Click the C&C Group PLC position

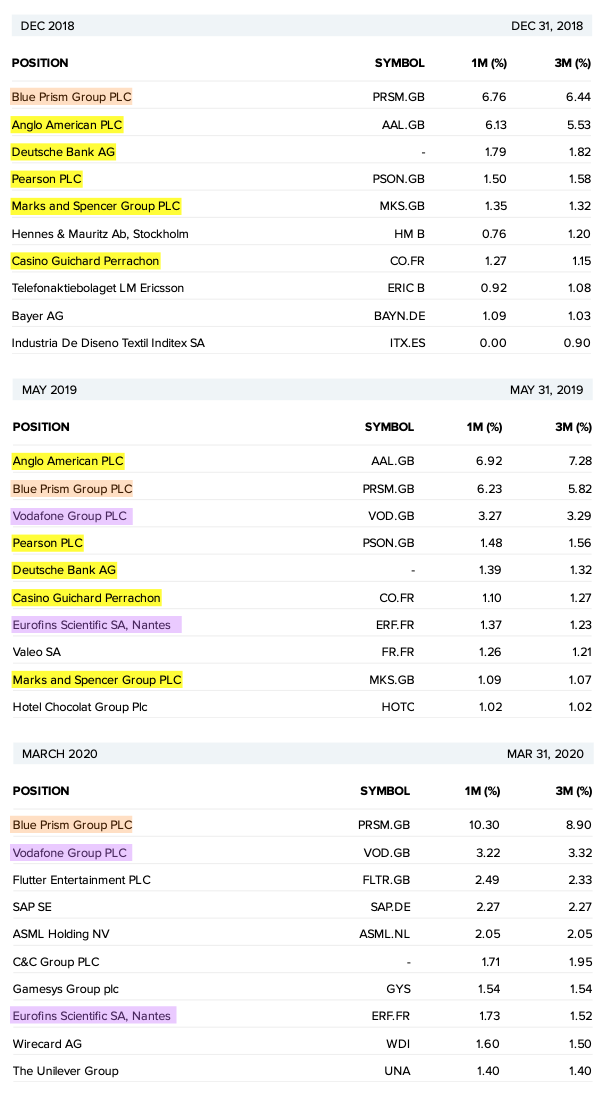tap(56, 962)
